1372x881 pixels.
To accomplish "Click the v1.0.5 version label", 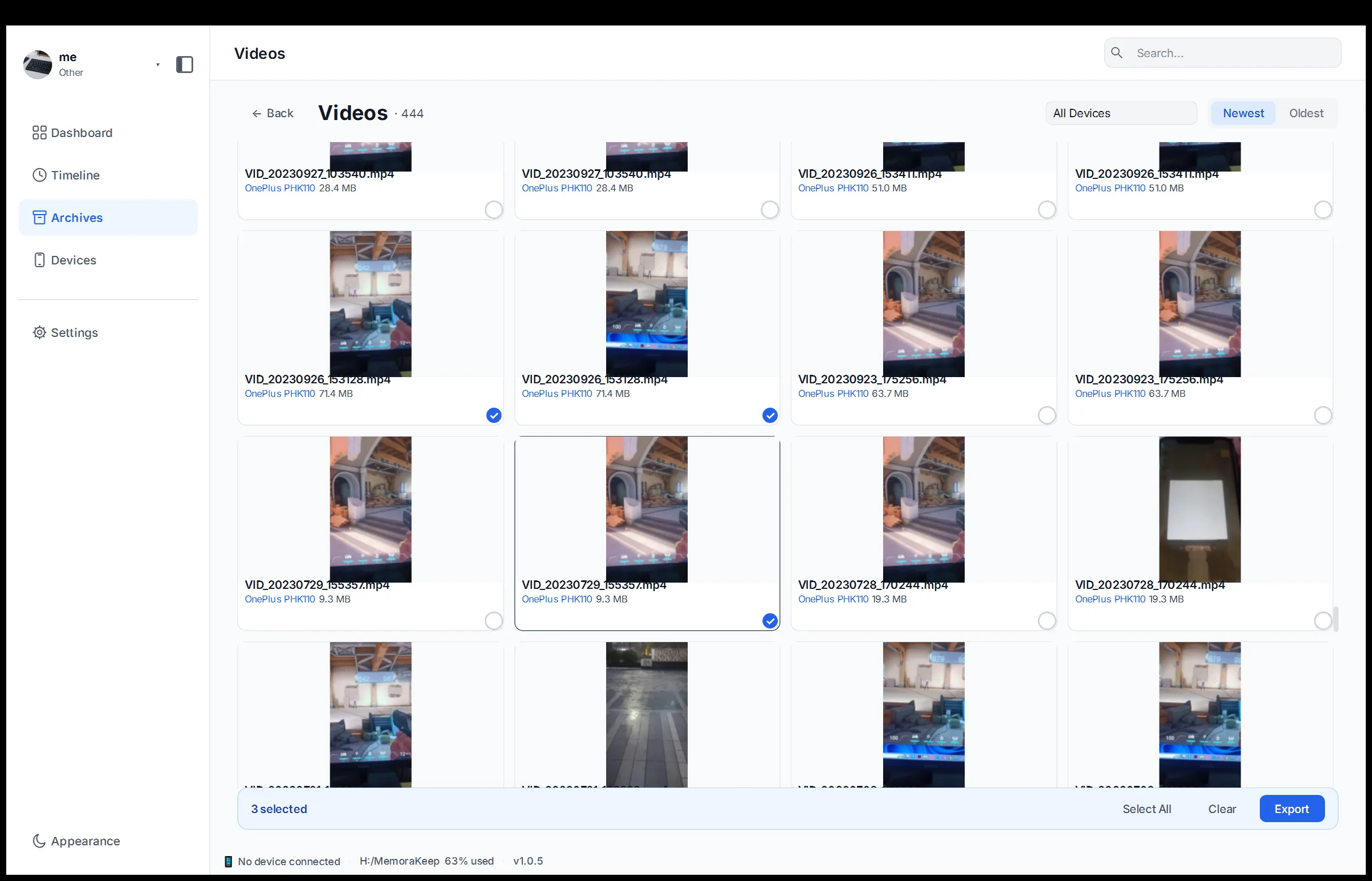I will point(528,861).
